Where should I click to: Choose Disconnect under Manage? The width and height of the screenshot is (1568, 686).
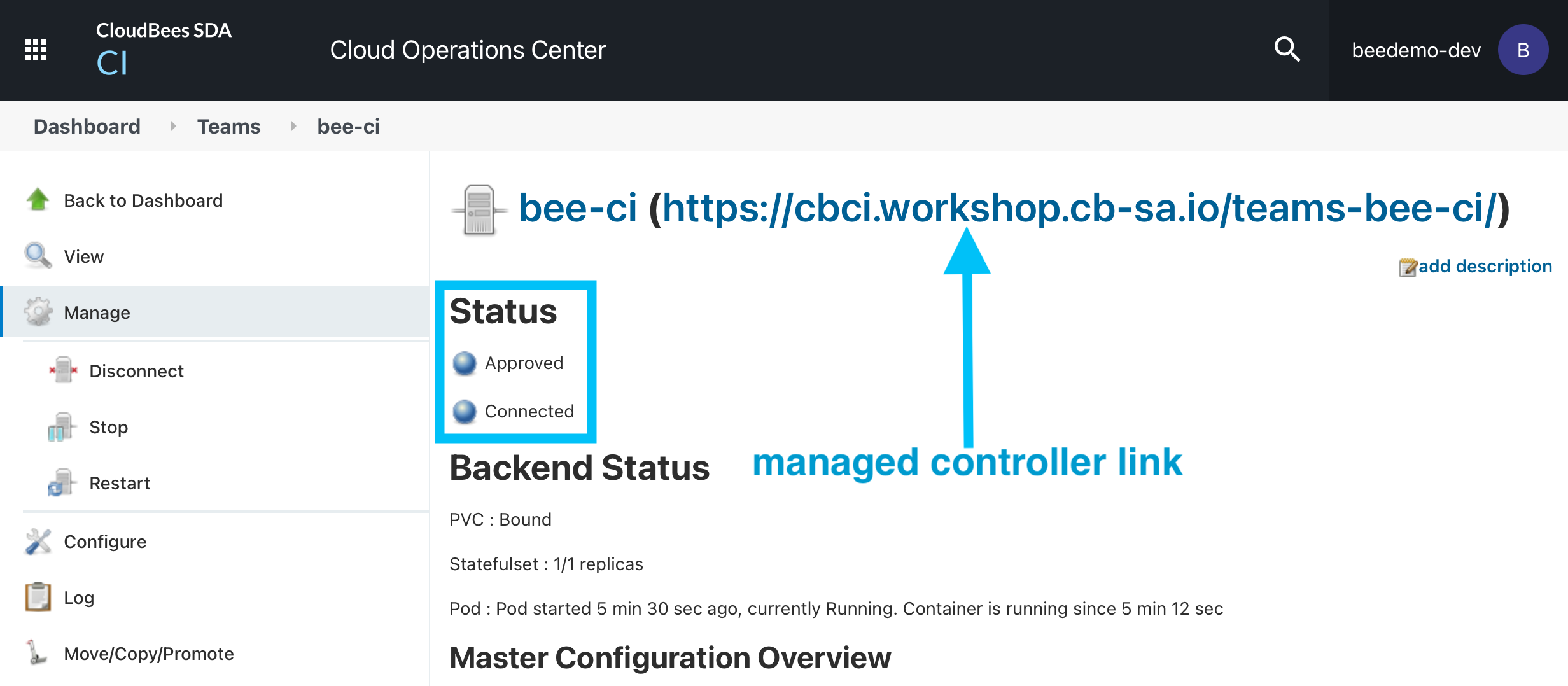coord(136,371)
